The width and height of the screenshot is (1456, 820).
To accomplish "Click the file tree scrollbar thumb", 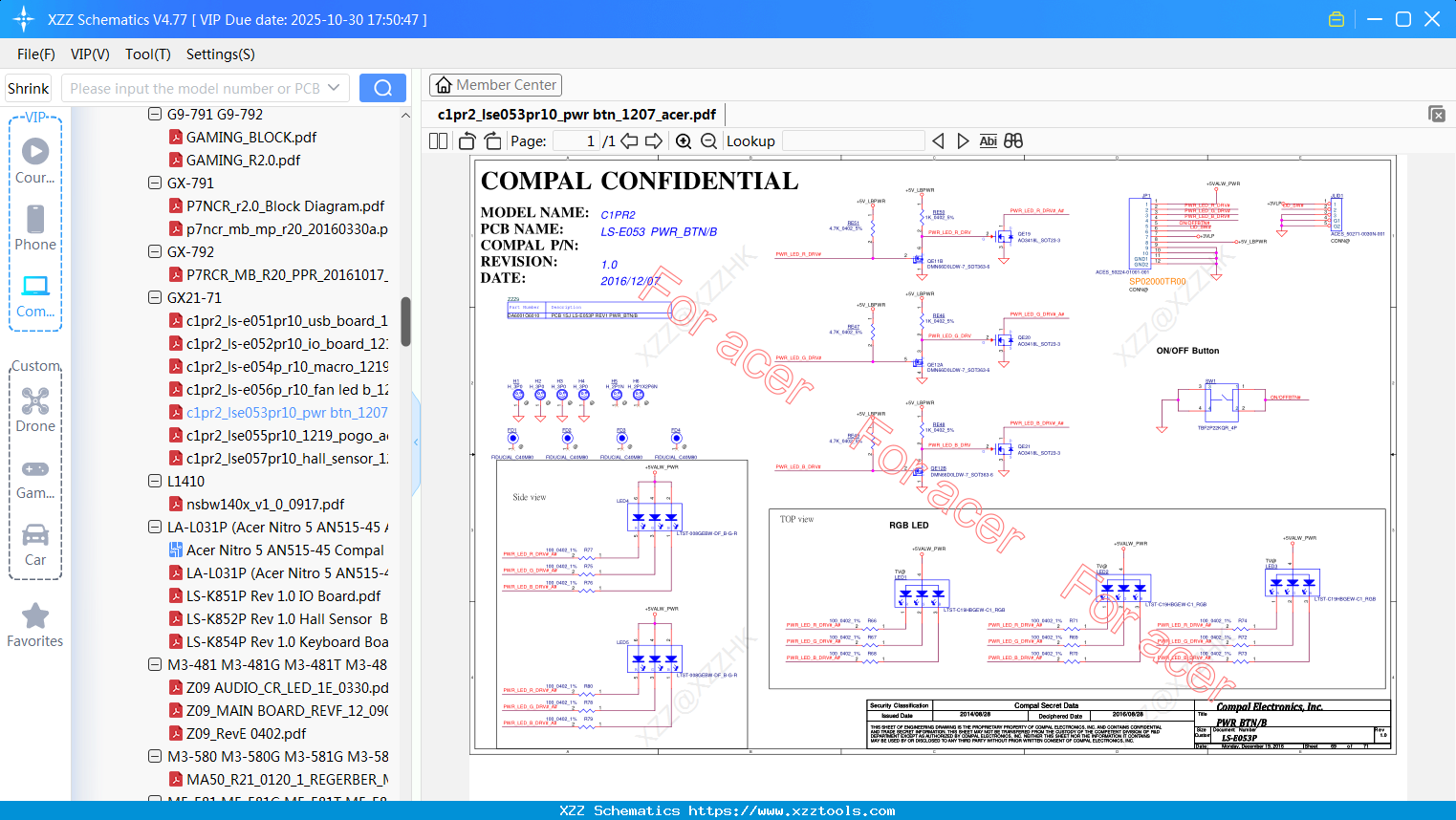I will 405,321.
